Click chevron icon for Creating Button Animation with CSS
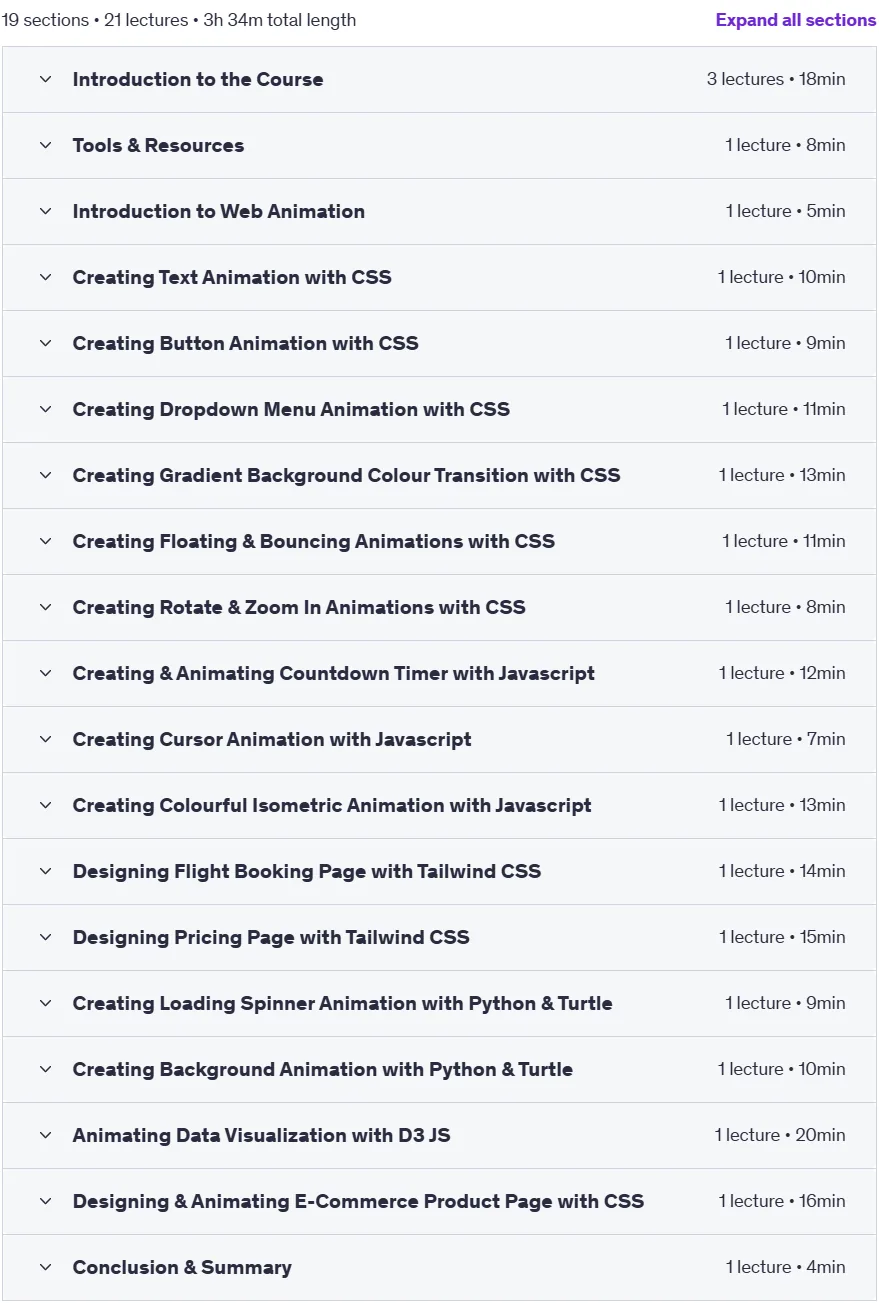The height and width of the screenshot is (1303, 879). (x=45, y=343)
